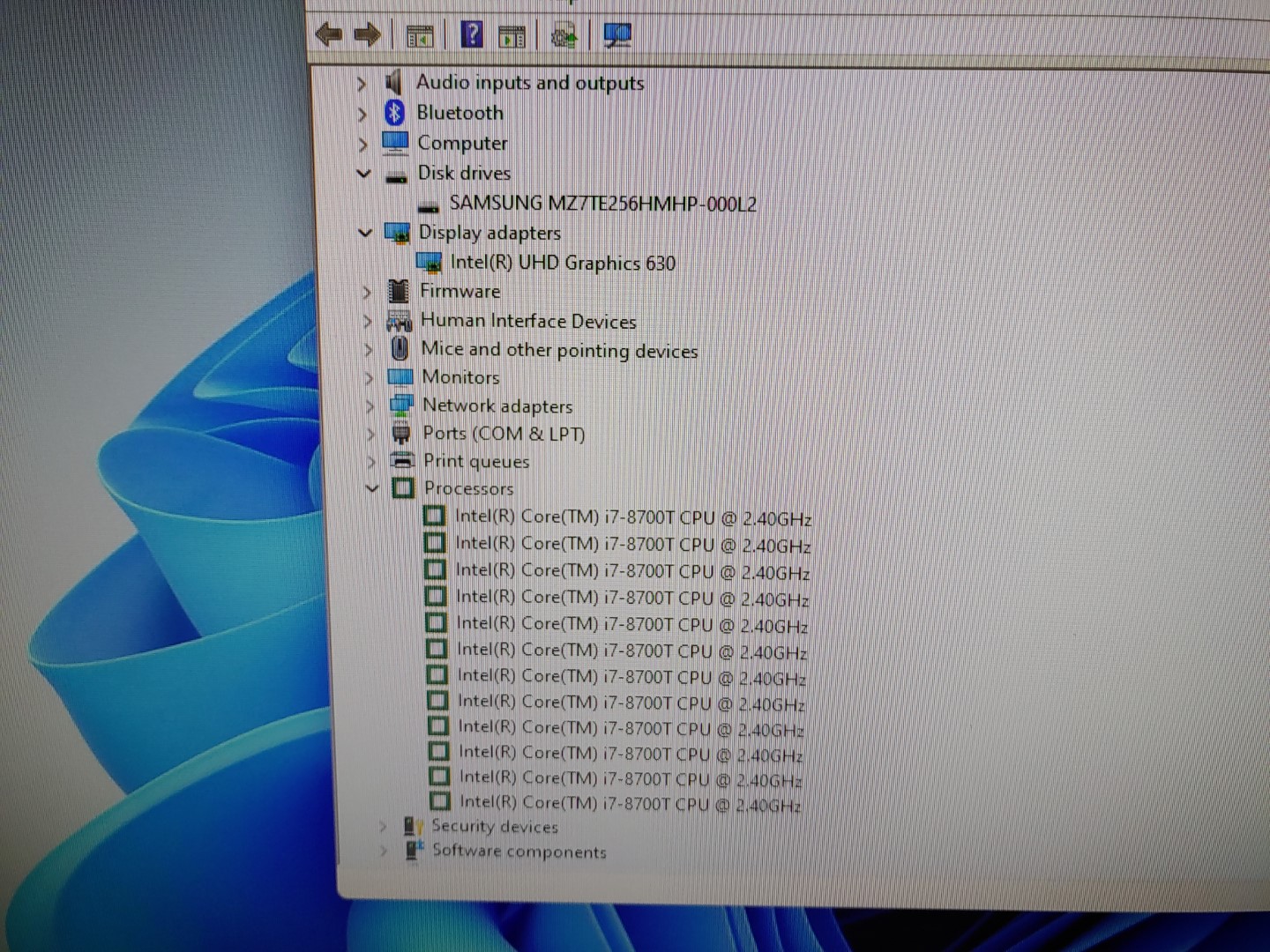Image resolution: width=1270 pixels, height=952 pixels.
Task: Click the Computer category monitor icon
Action: (395, 142)
